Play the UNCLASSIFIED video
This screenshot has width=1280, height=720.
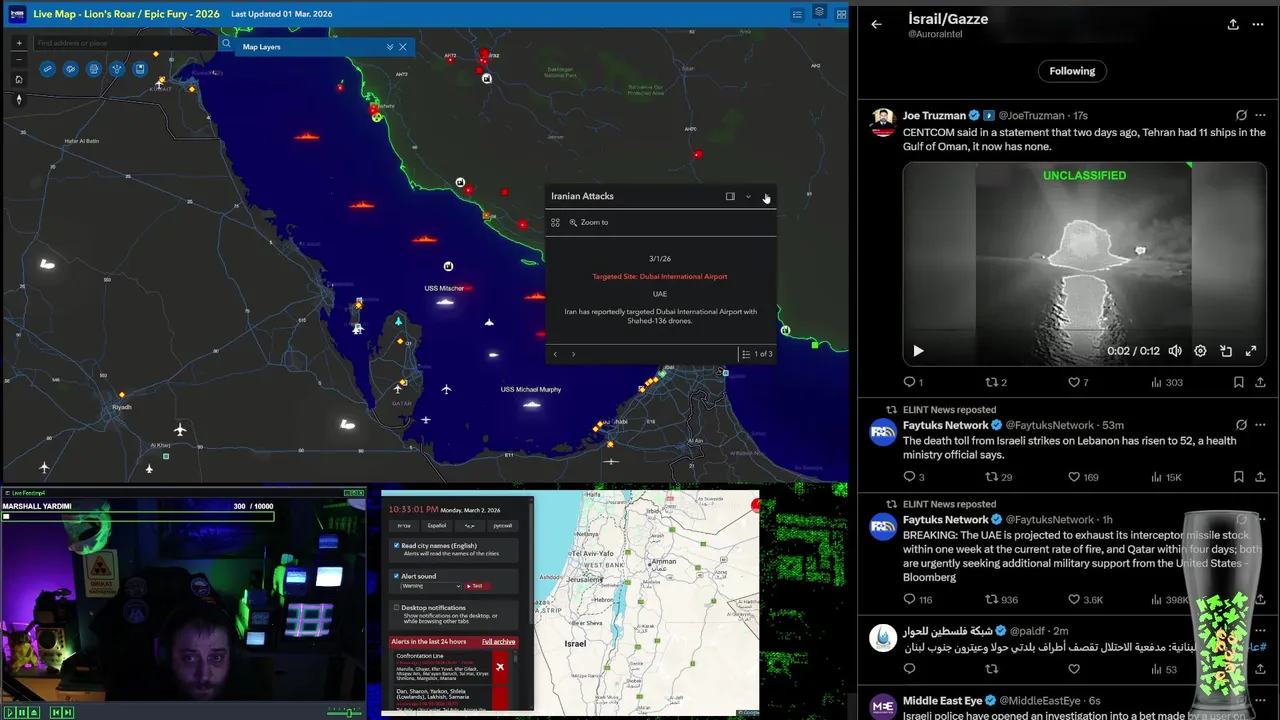tap(918, 351)
